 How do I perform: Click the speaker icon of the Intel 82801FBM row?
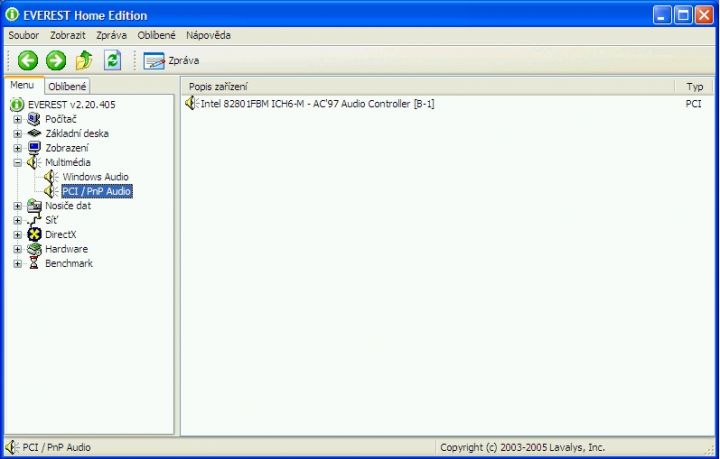[x=192, y=103]
